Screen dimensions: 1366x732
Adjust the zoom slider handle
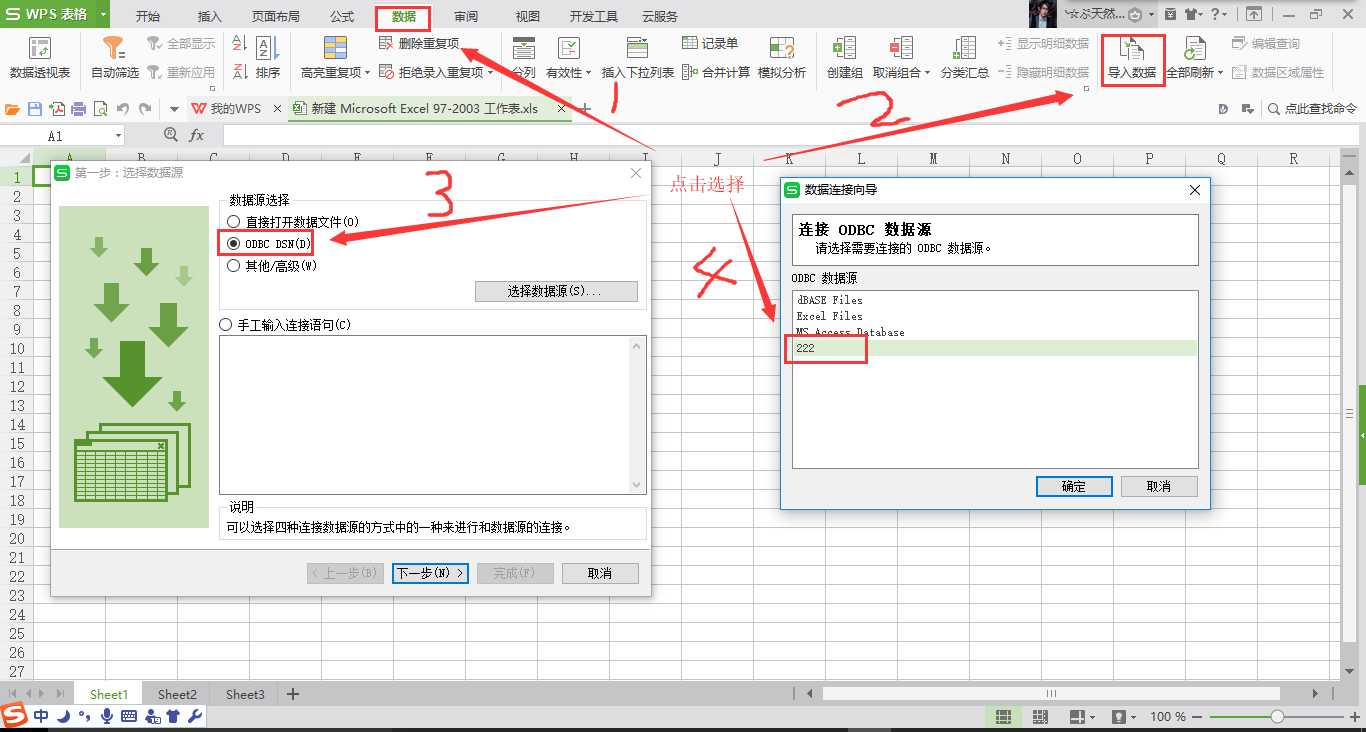(x=1277, y=717)
